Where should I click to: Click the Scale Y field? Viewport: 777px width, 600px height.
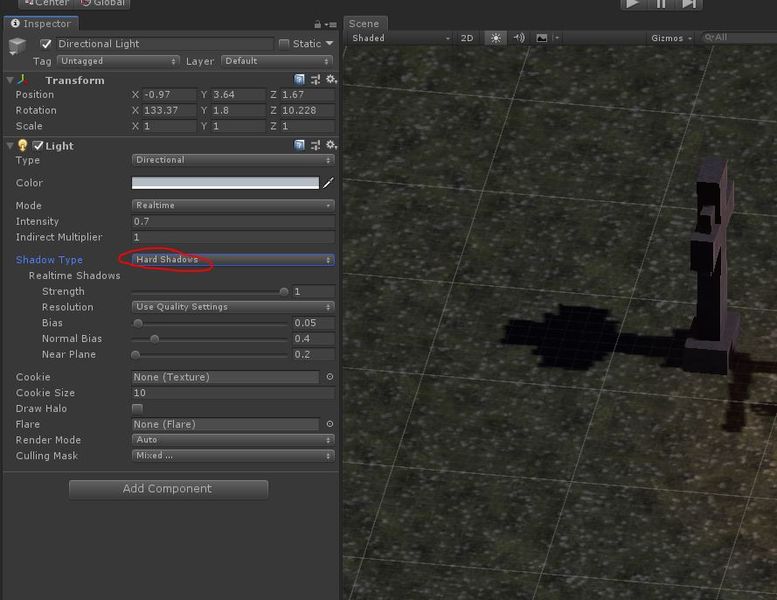coord(238,126)
